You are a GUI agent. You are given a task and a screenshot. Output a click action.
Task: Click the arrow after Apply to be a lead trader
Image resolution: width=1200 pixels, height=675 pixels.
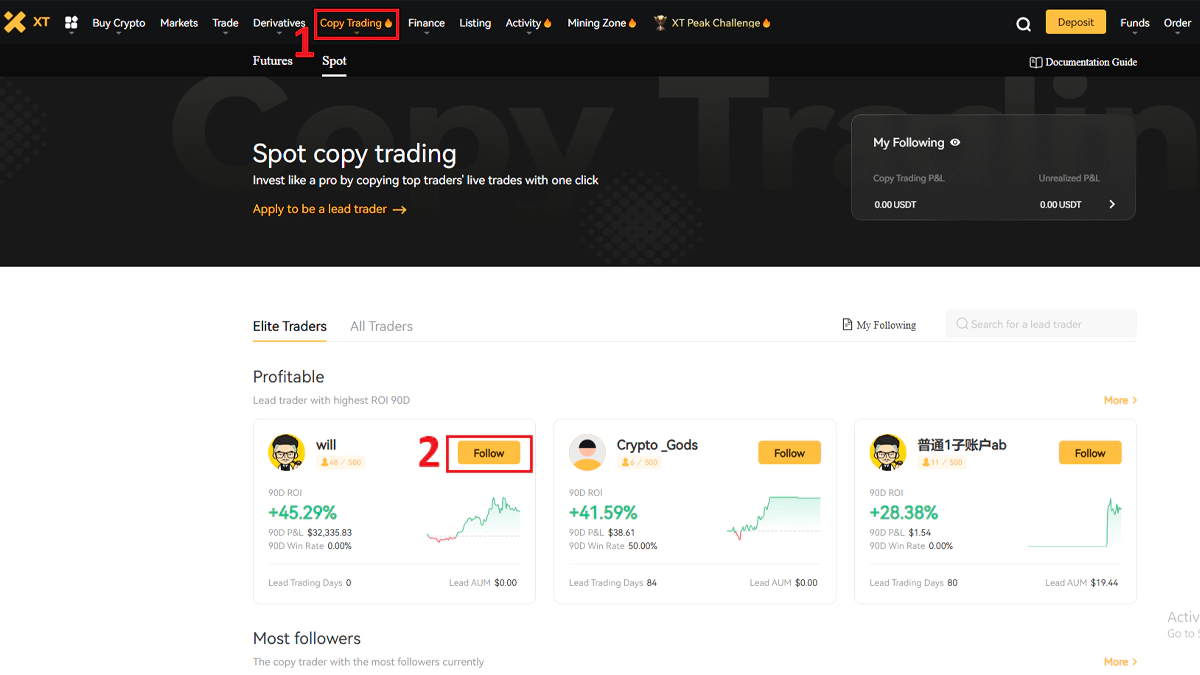point(399,210)
